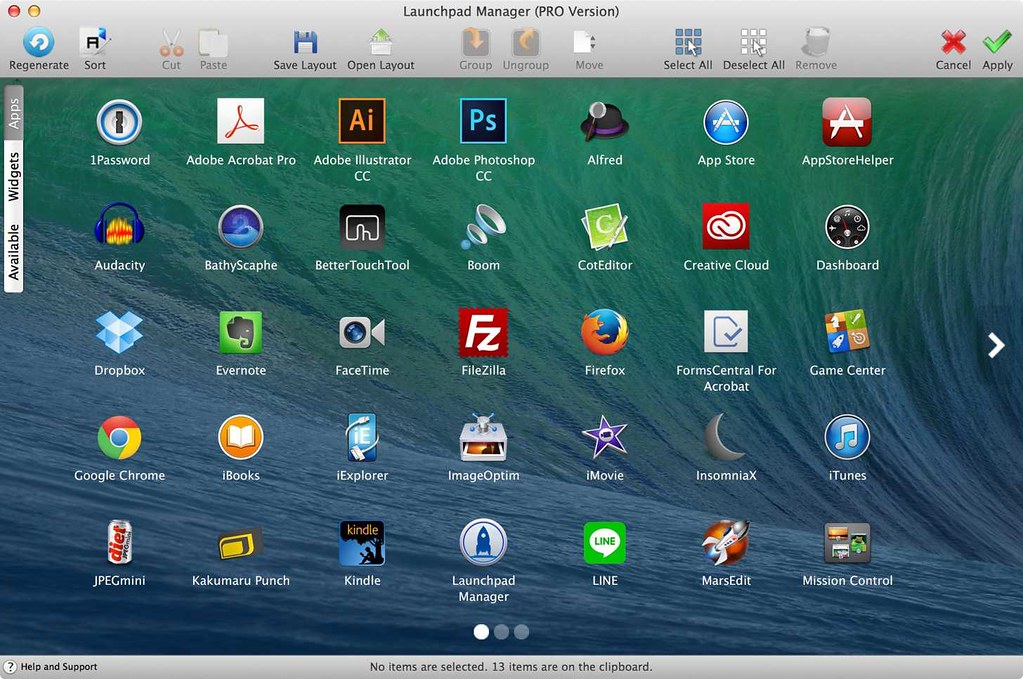1023x679 pixels.
Task: Select the Dashboard icon
Action: [x=847, y=227]
